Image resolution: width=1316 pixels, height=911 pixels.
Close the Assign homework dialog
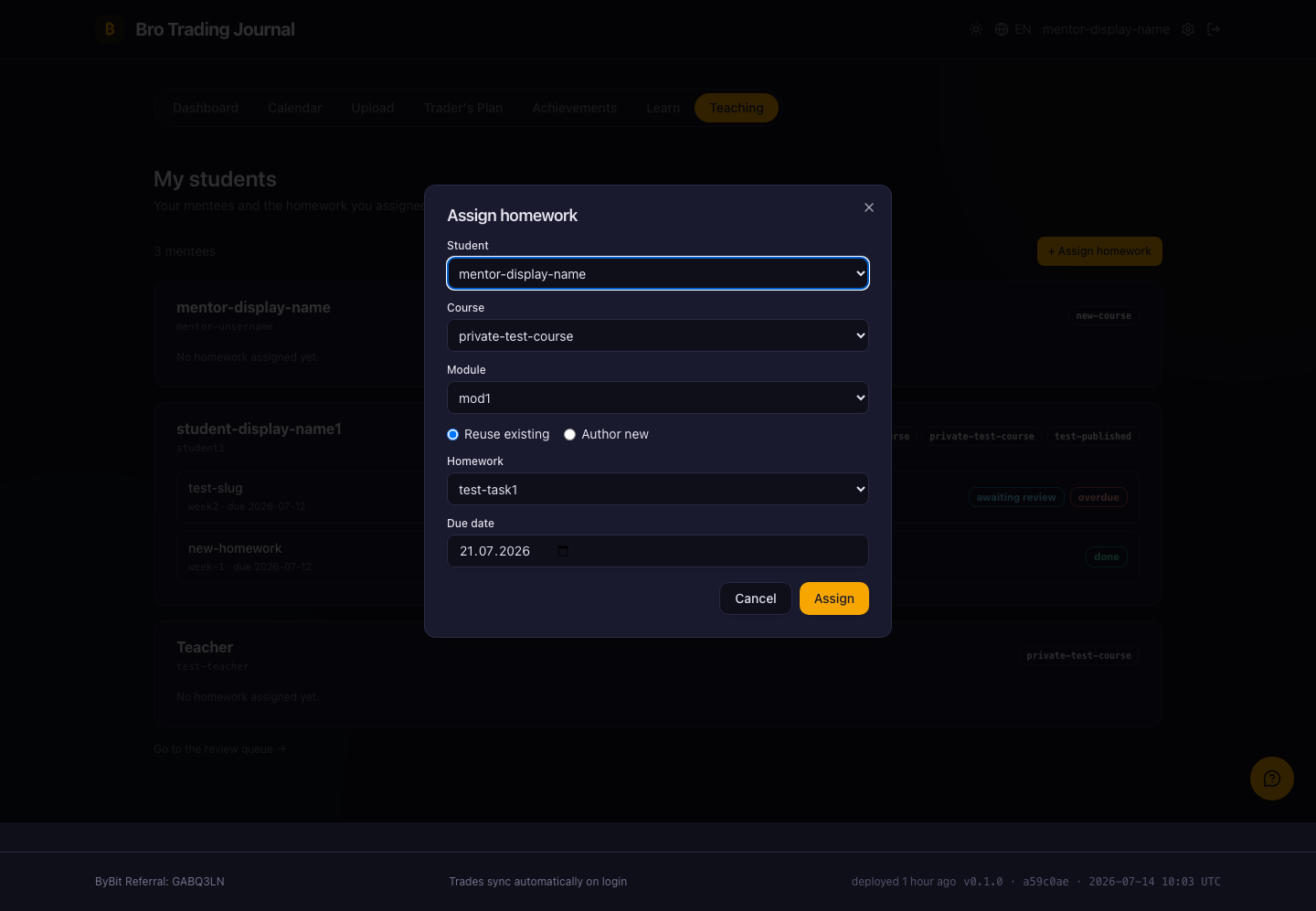coord(869,207)
